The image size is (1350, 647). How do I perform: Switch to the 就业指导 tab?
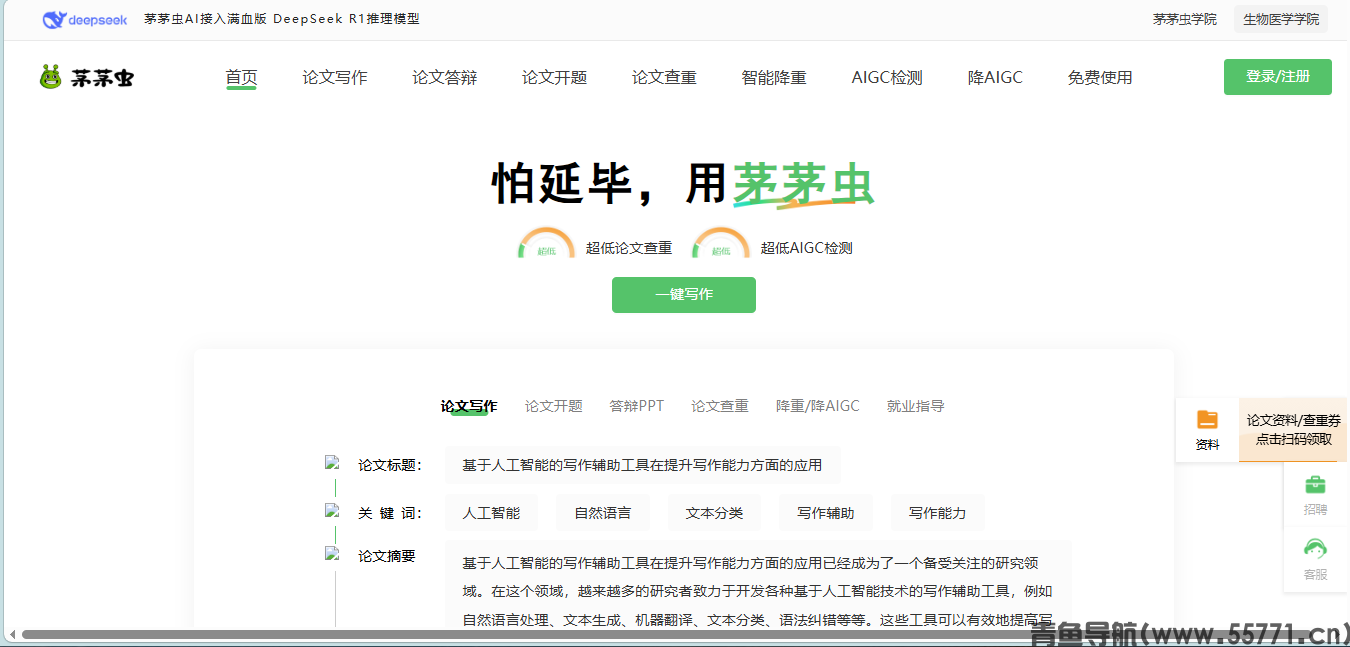(916, 406)
